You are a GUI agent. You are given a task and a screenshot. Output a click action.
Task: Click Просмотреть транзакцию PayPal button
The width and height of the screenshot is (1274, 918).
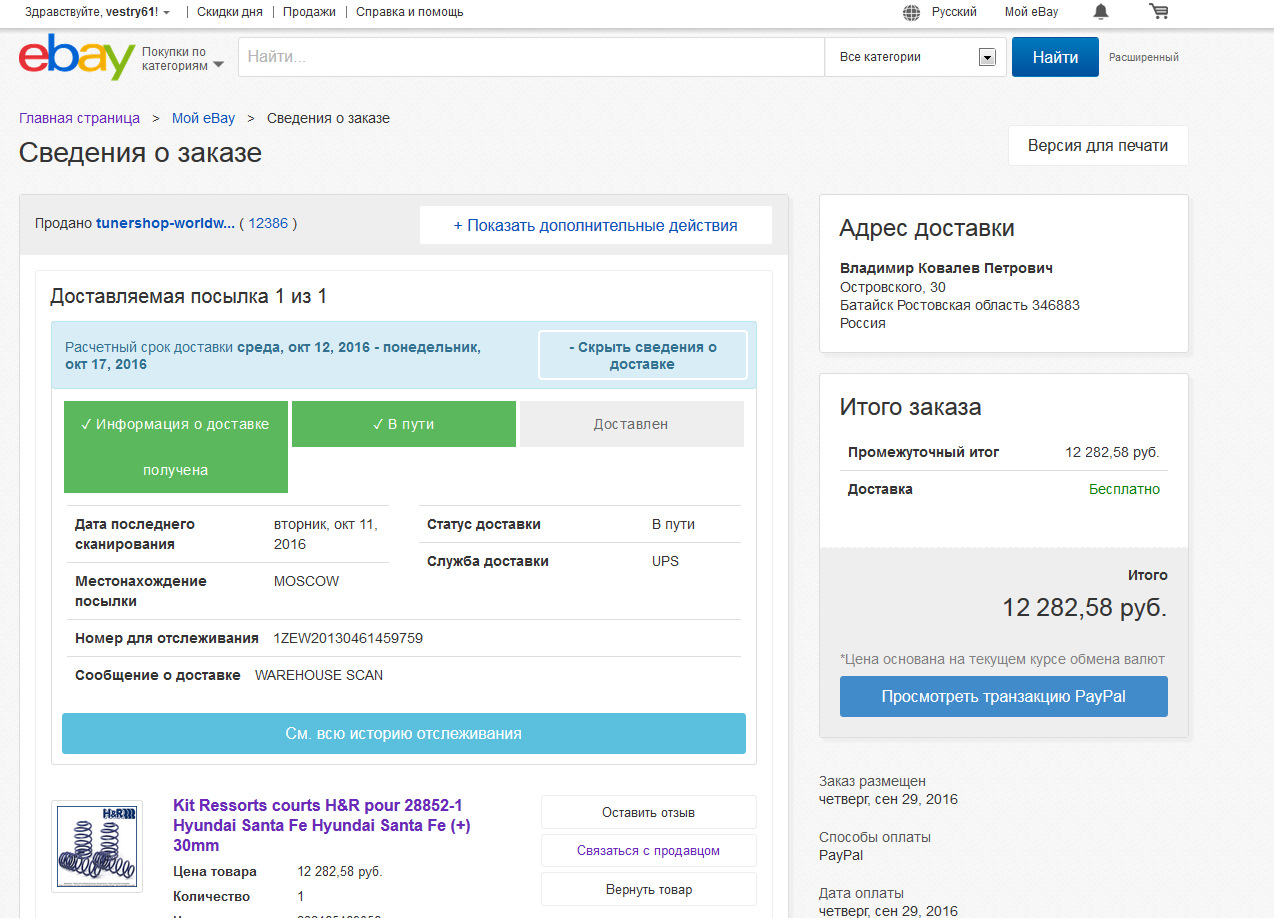tap(1003, 696)
